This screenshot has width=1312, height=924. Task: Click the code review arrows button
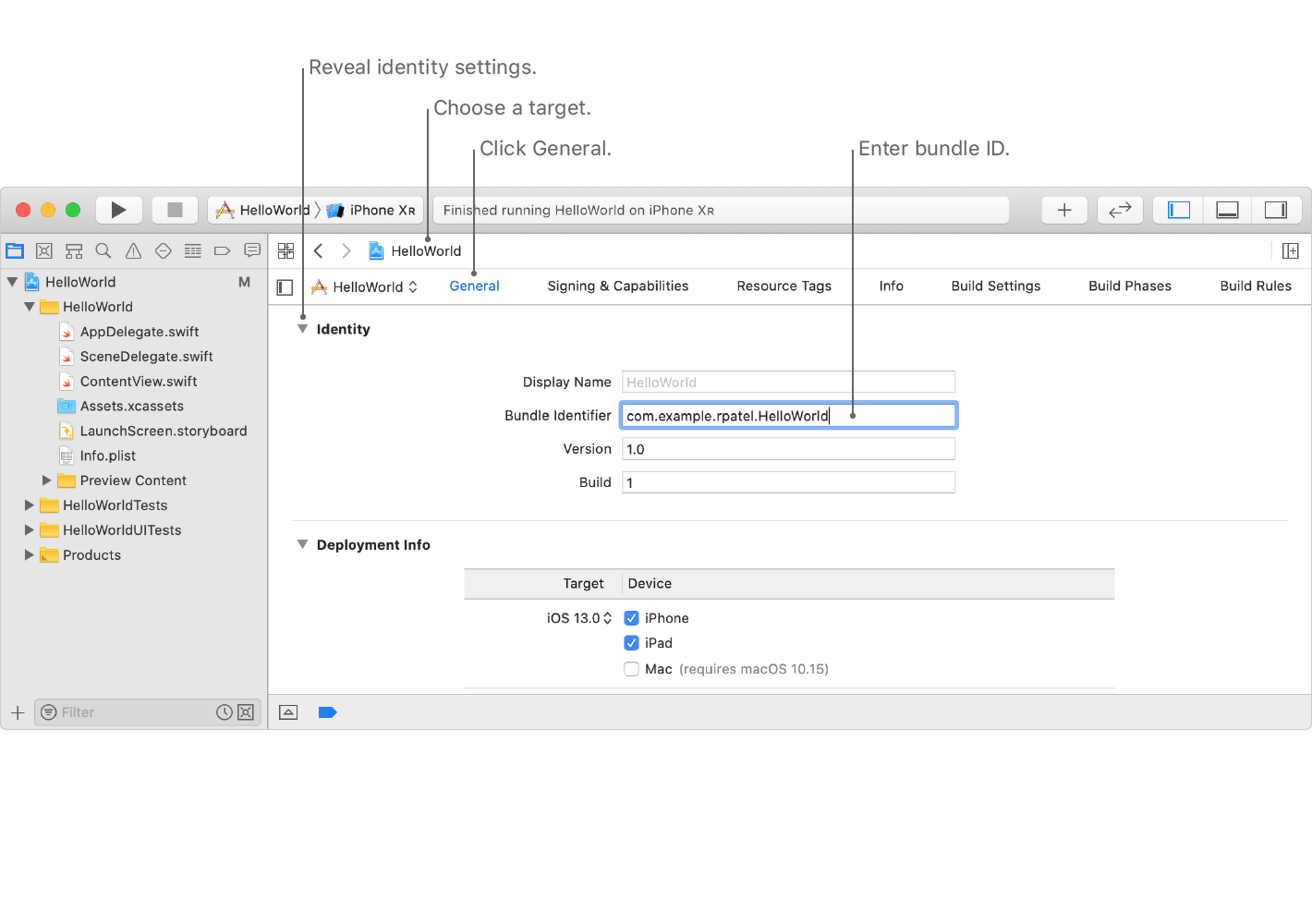(1120, 210)
